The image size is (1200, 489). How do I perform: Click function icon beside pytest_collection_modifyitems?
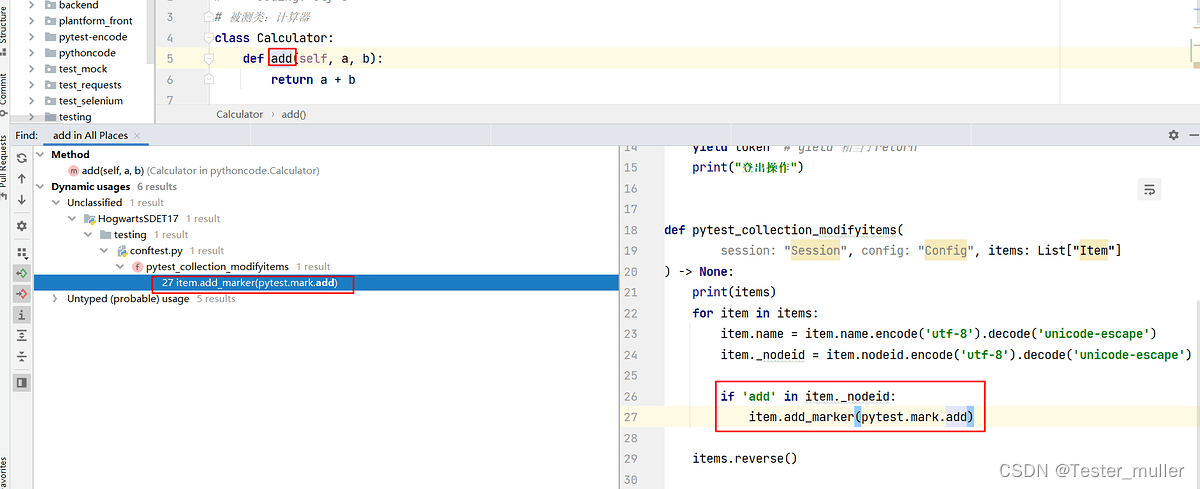click(x=137, y=266)
